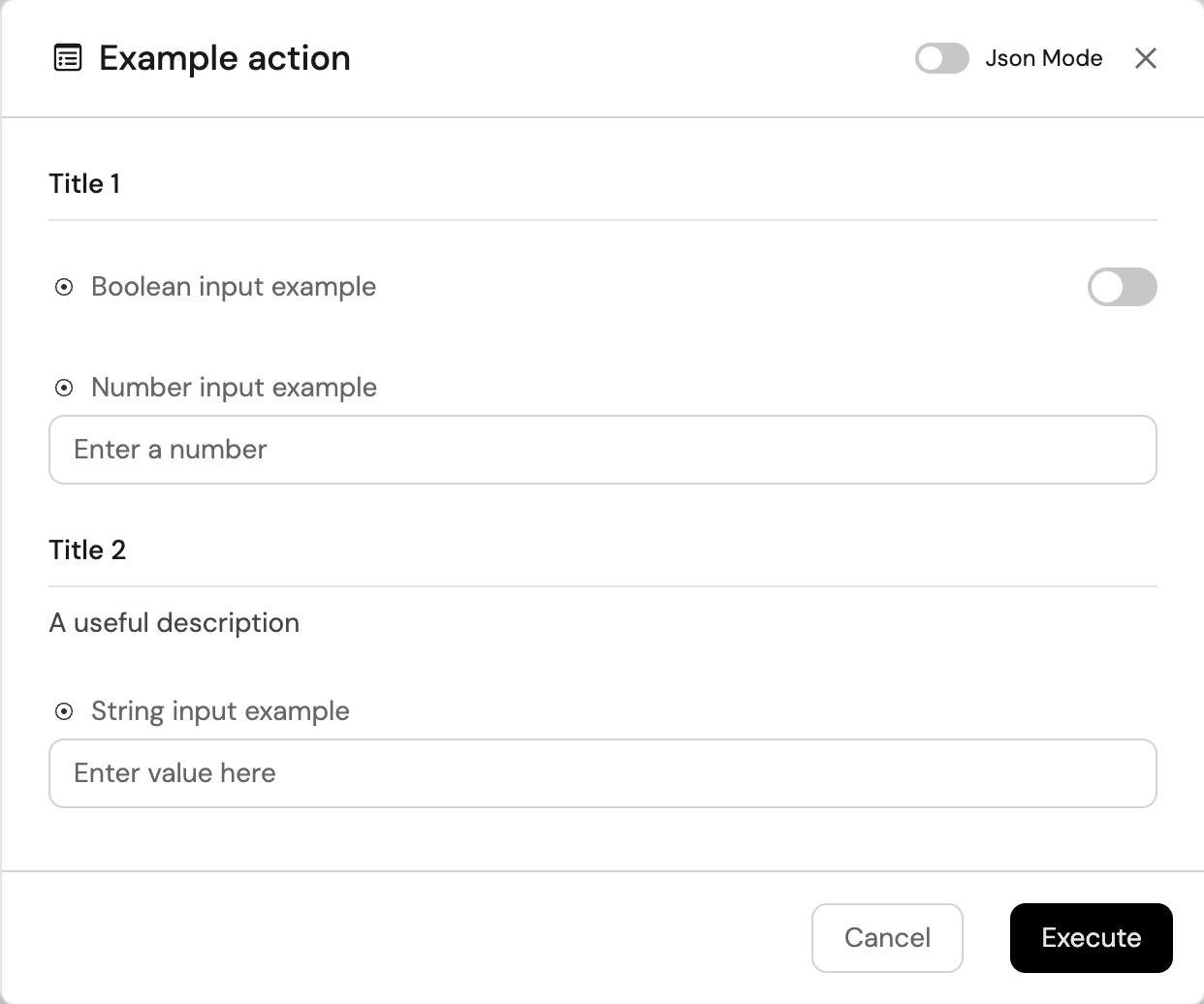Click the bullet icon before Boolean input example
Image resolution: width=1204 pixels, height=1004 pixels.
(x=64, y=287)
